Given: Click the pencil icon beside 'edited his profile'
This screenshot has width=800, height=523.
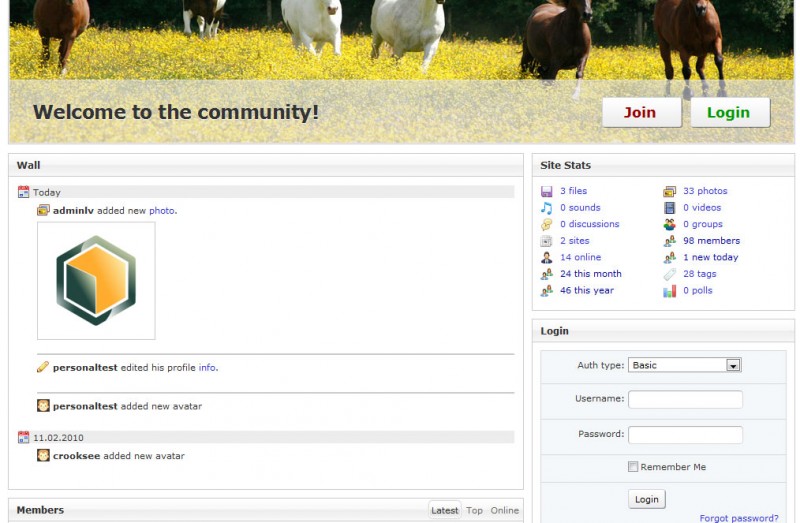Looking at the screenshot, I should pos(43,367).
